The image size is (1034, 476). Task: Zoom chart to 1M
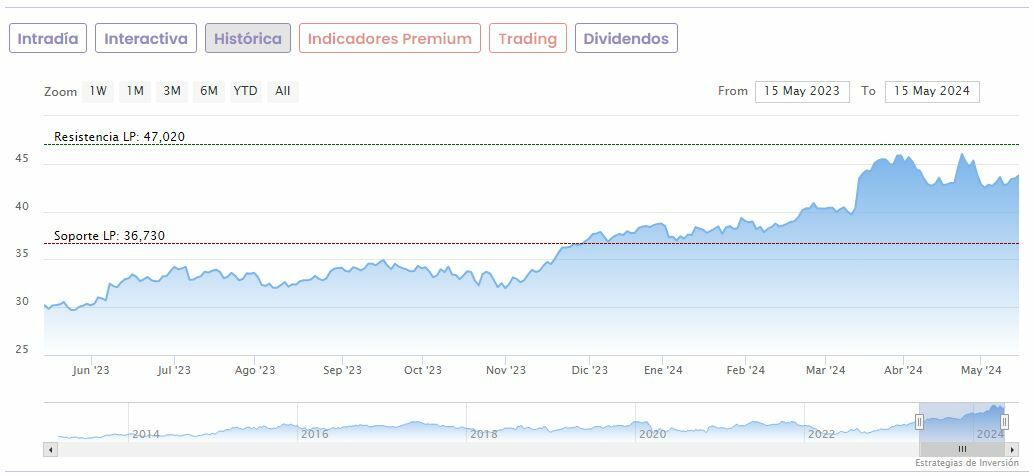[135, 91]
